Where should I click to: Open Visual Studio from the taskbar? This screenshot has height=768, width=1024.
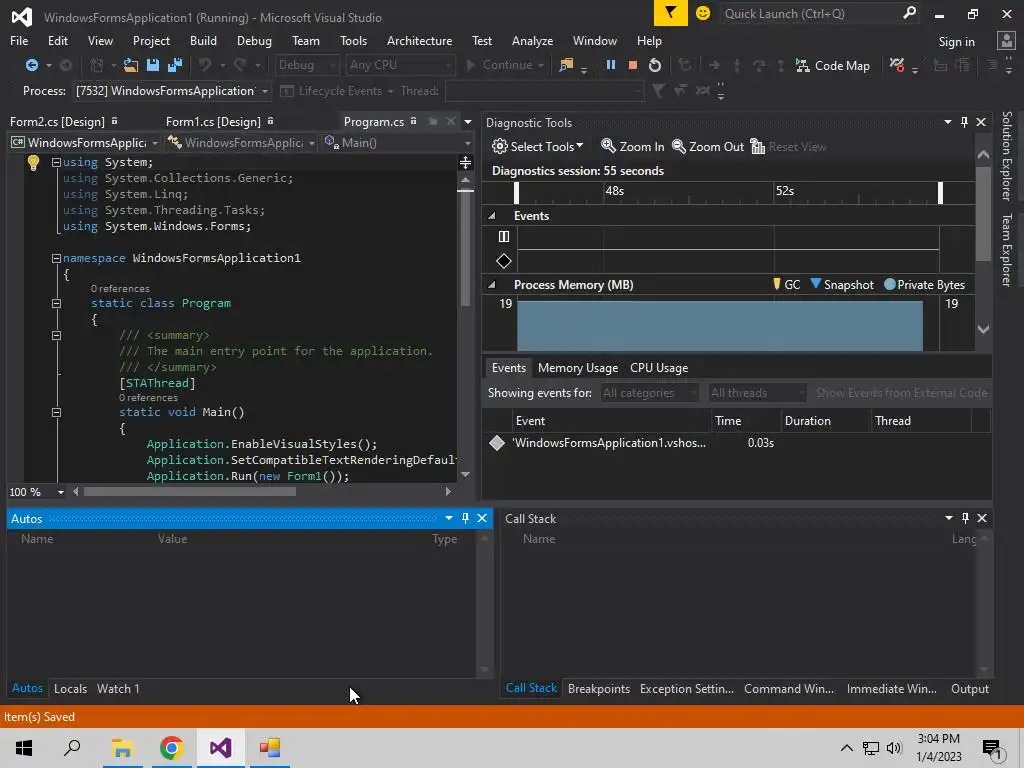[221, 748]
